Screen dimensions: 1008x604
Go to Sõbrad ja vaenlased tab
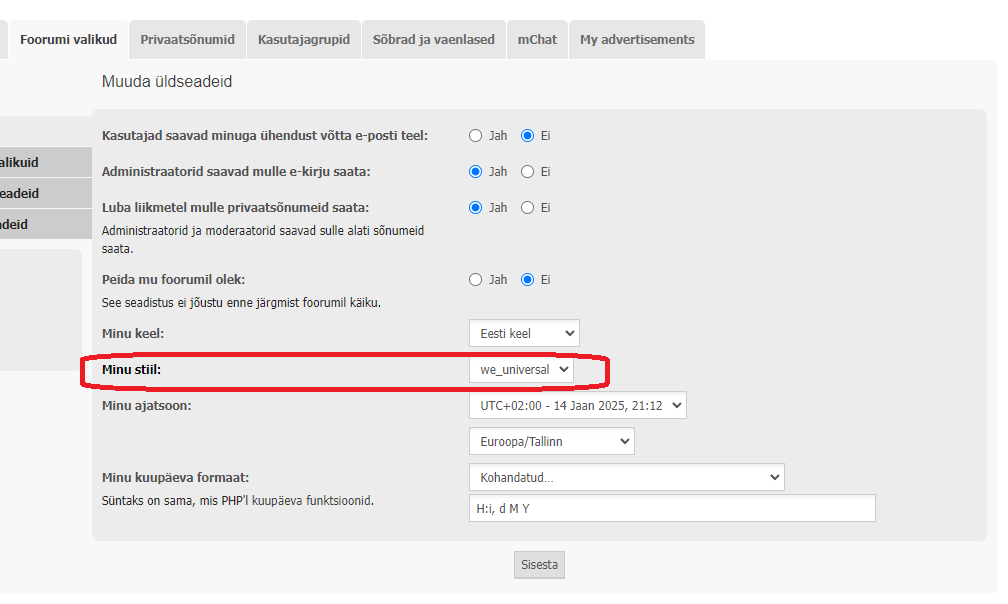433,40
